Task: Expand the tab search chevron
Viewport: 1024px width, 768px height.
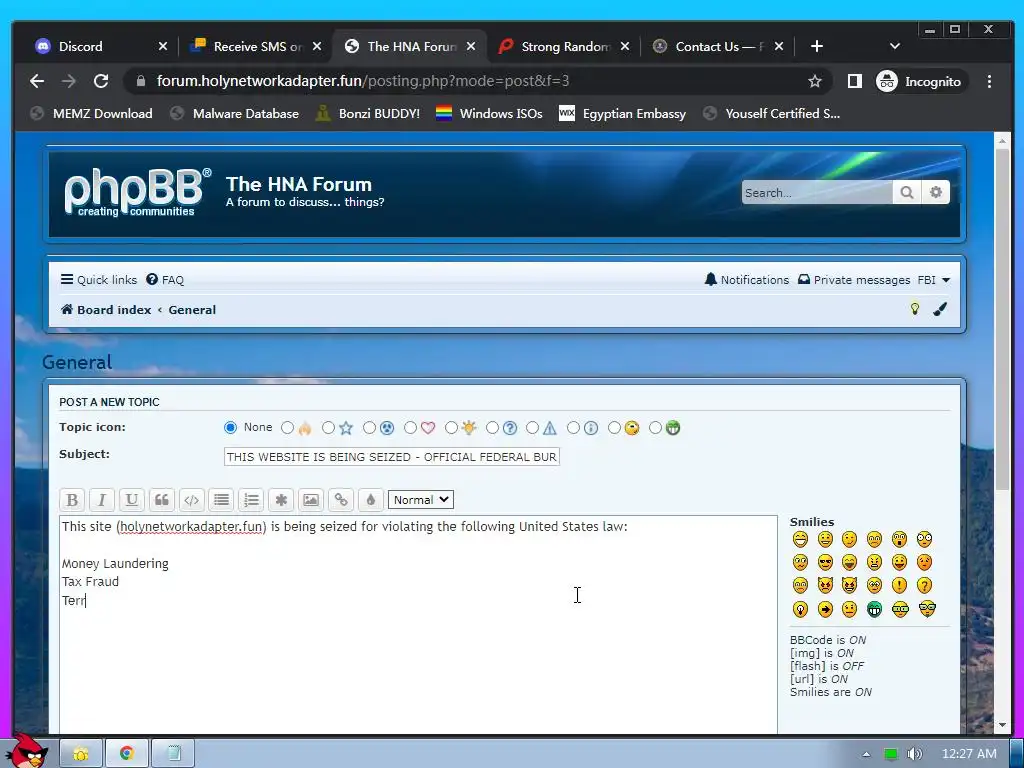Action: pos(895,46)
